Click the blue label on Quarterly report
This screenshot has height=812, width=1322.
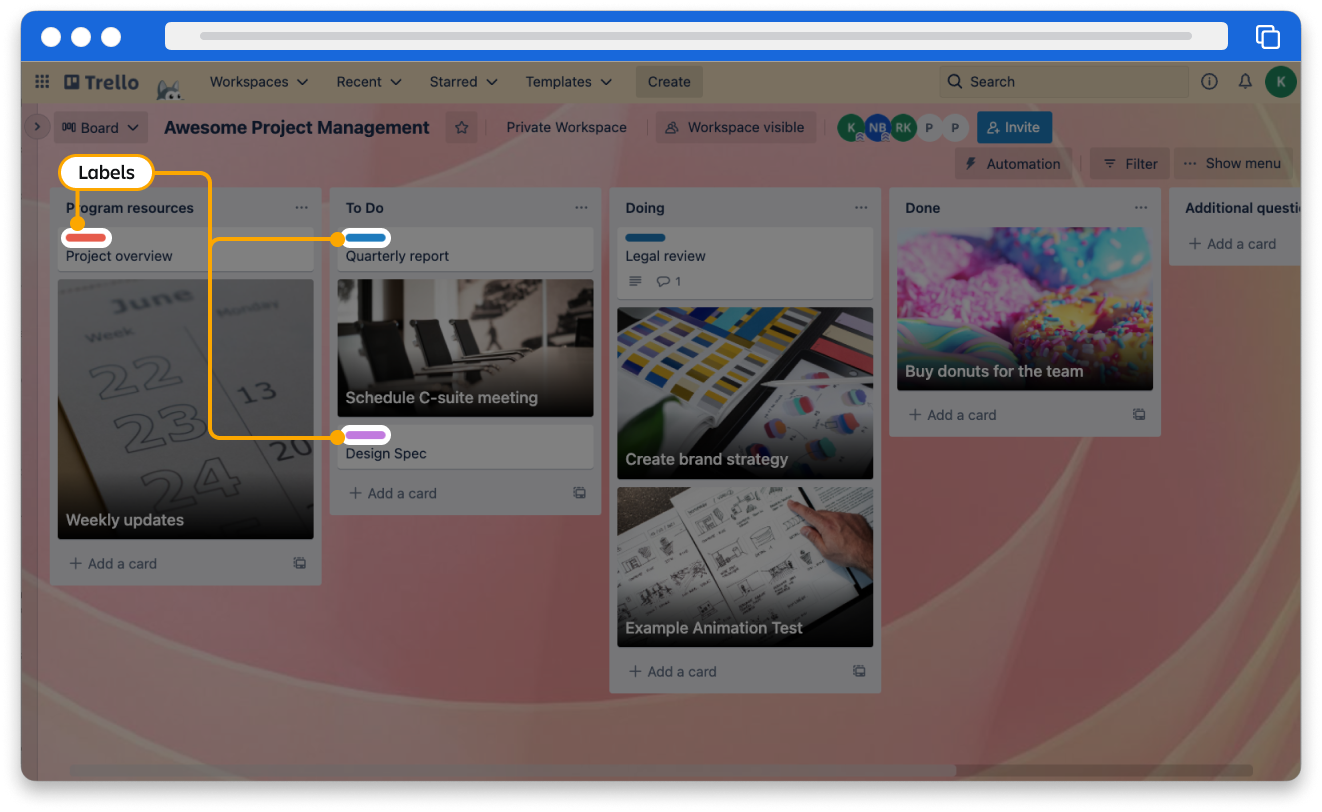(366, 238)
